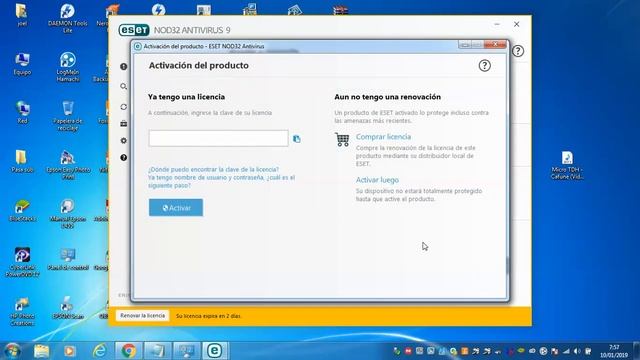The image size is (640, 360).
Task: Open LogMeIn Hamachi desktop icon
Action: click(68, 67)
